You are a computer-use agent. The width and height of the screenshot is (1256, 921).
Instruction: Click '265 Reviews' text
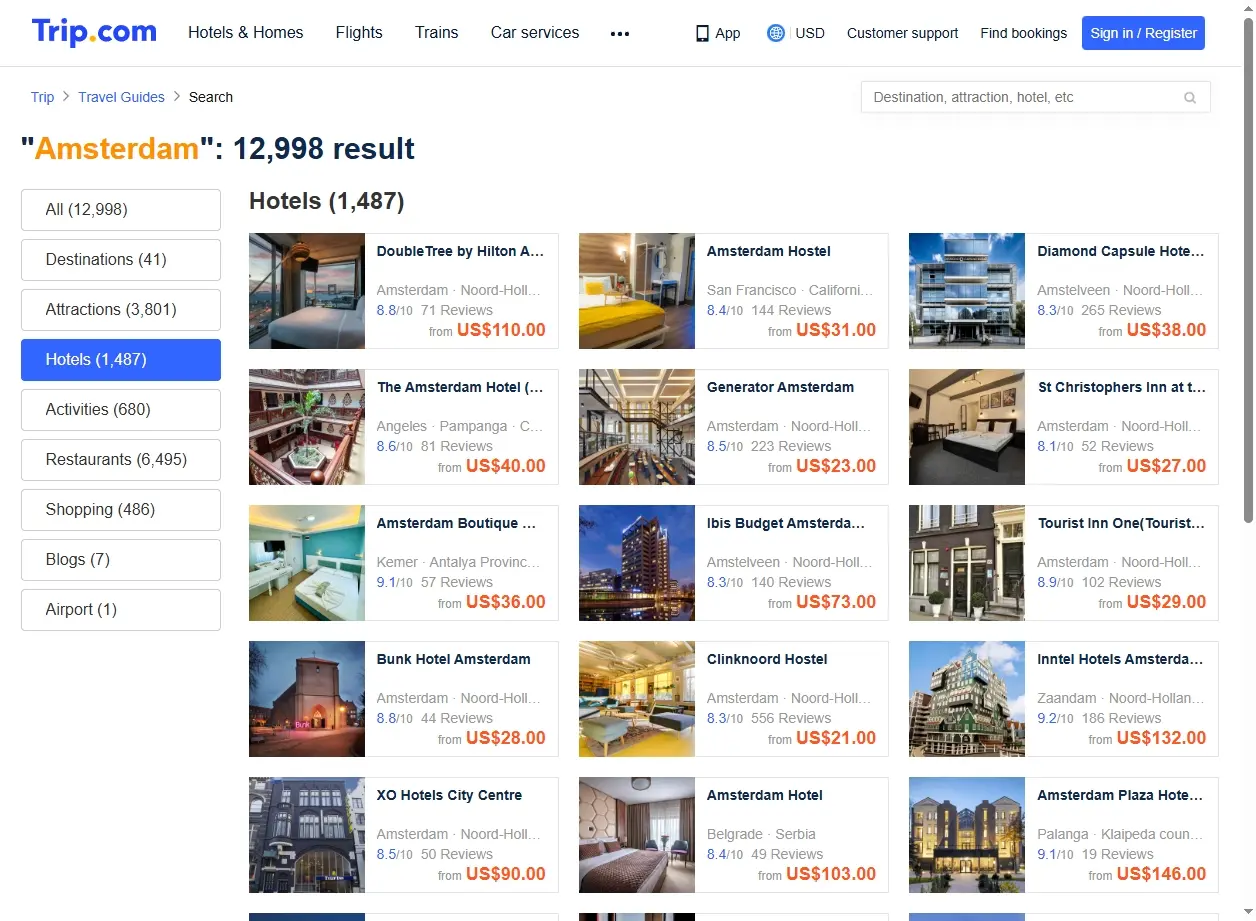coord(1121,310)
